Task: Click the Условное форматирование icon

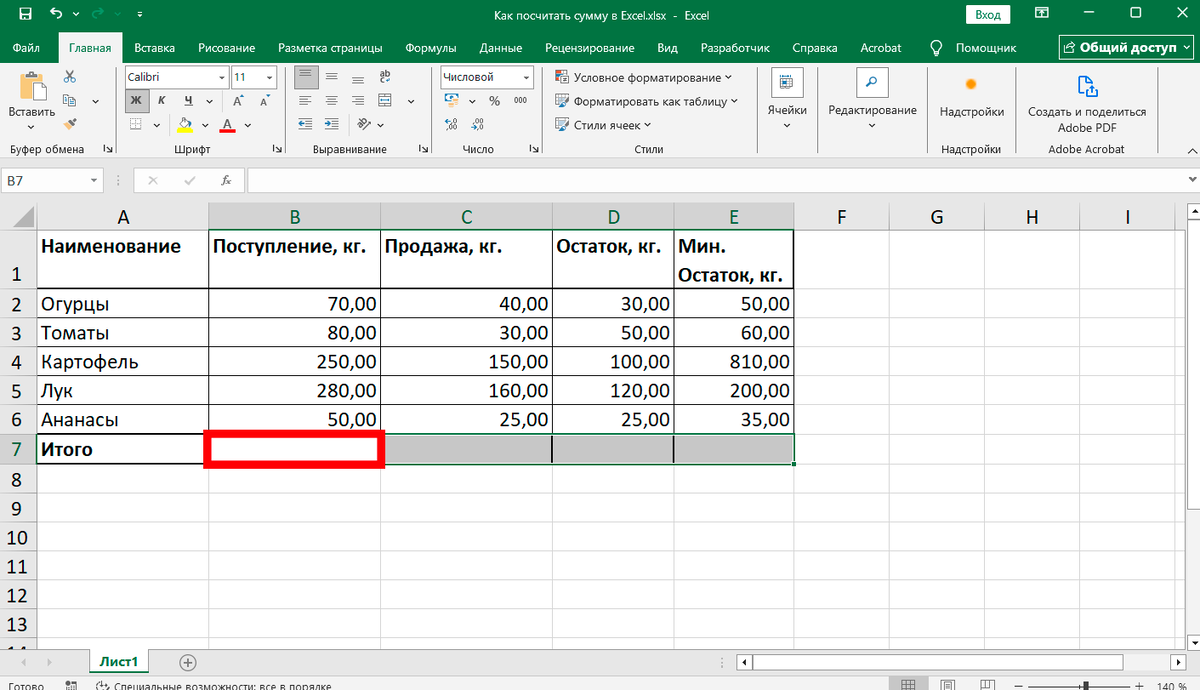Action: 564,77
